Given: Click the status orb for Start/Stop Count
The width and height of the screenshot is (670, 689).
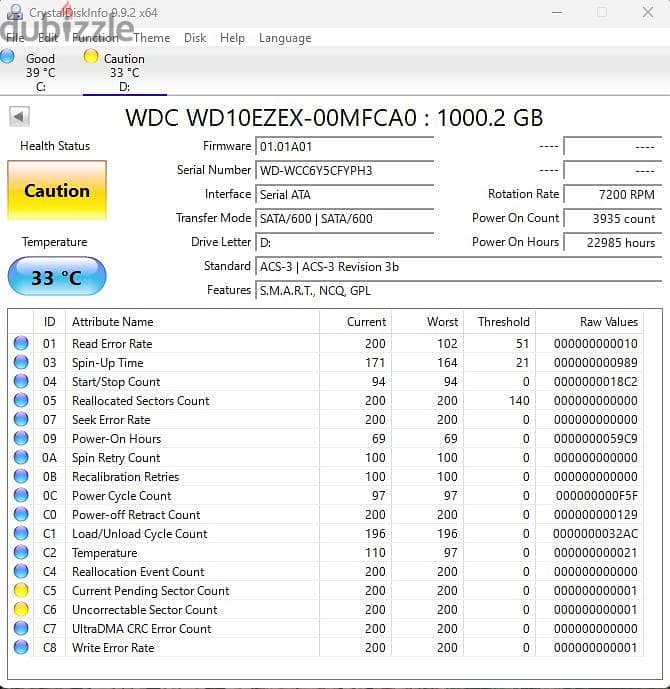Looking at the screenshot, I should pyautogui.click(x=21, y=381).
